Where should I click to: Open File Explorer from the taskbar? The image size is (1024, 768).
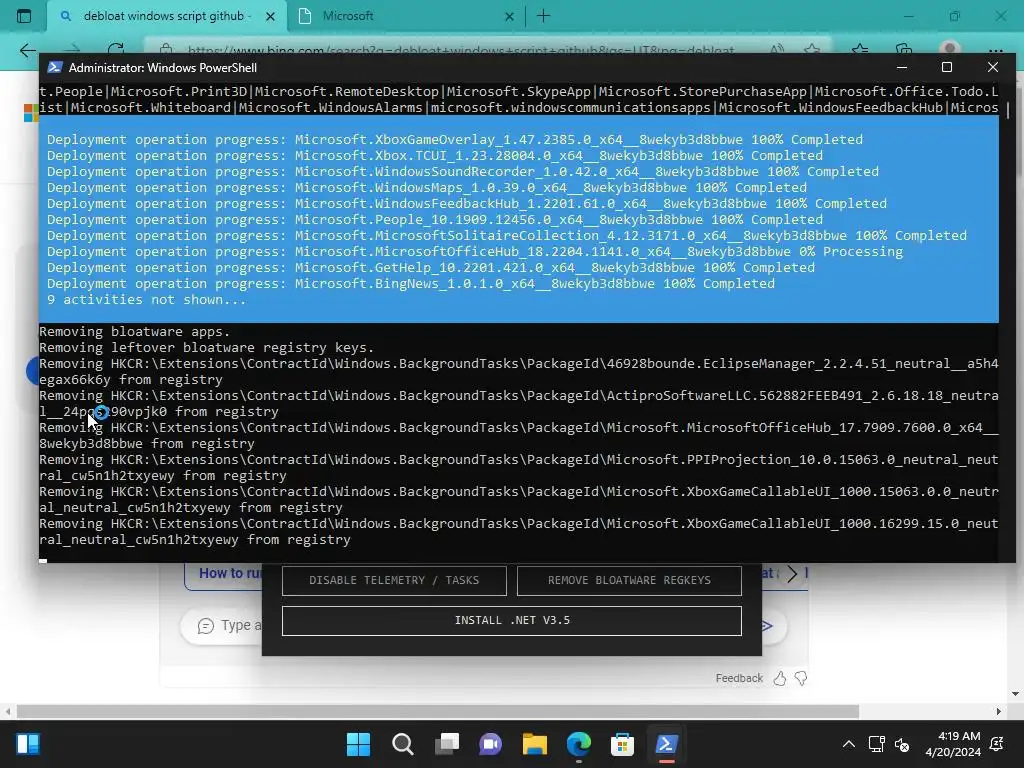pos(534,744)
